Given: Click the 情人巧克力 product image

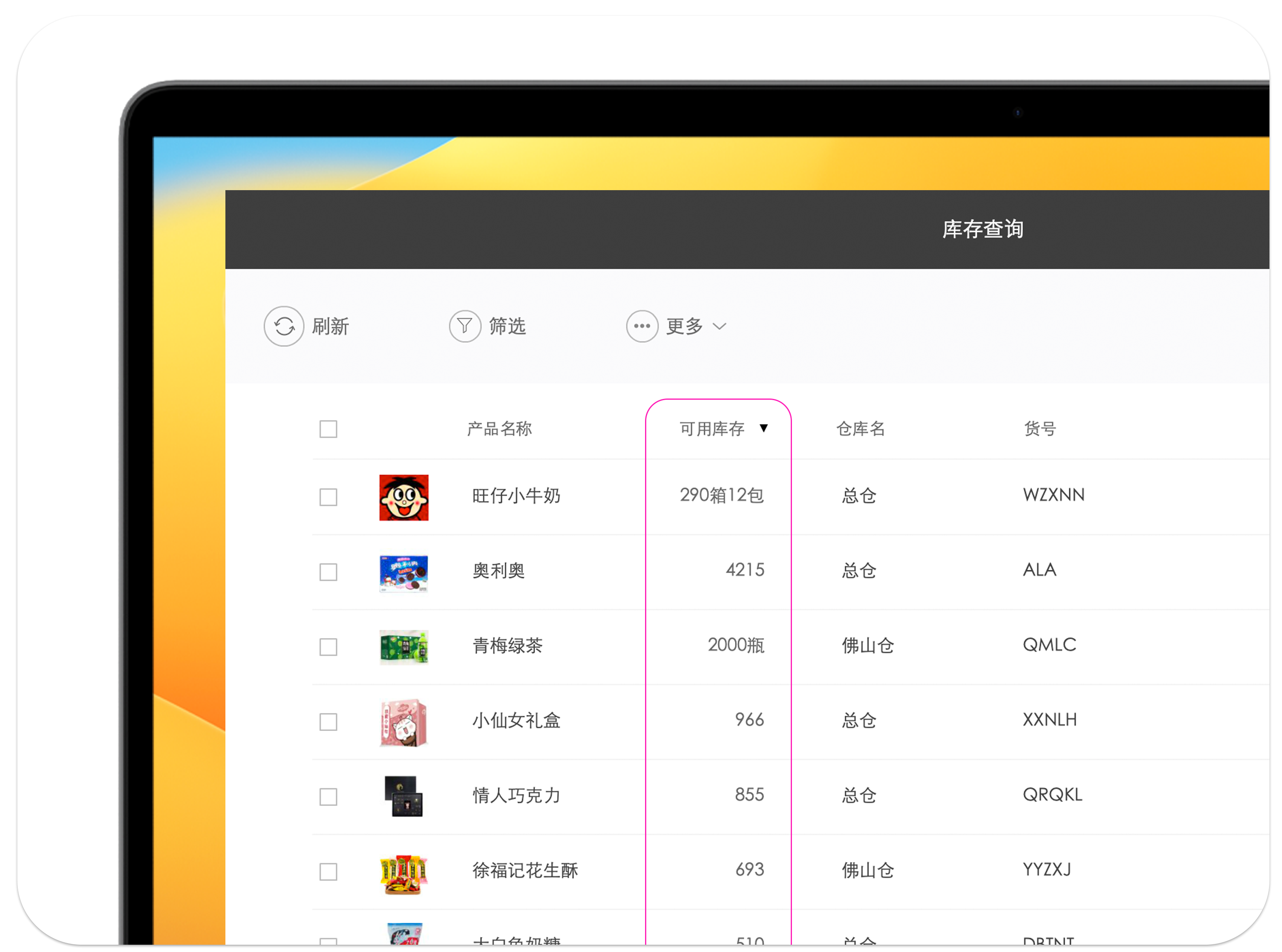Looking at the screenshot, I should pos(403,796).
